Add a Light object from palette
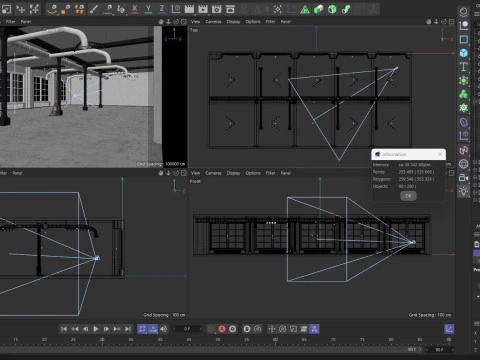This screenshot has width=480, height=360. pos(463,191)
